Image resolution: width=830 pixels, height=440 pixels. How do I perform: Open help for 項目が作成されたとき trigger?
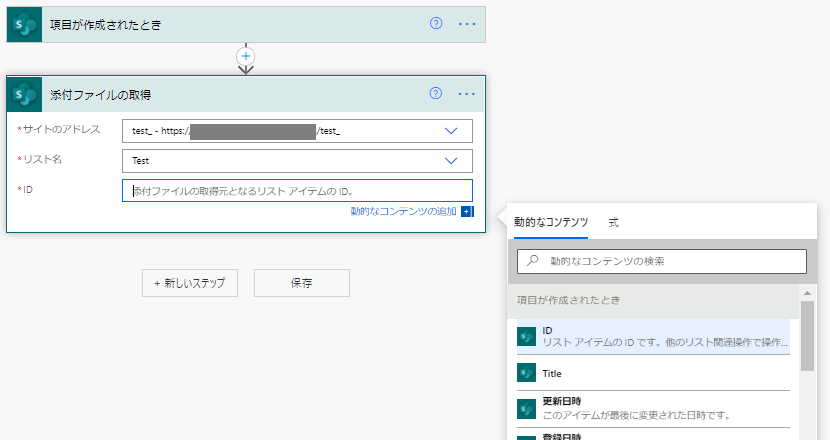436,23
